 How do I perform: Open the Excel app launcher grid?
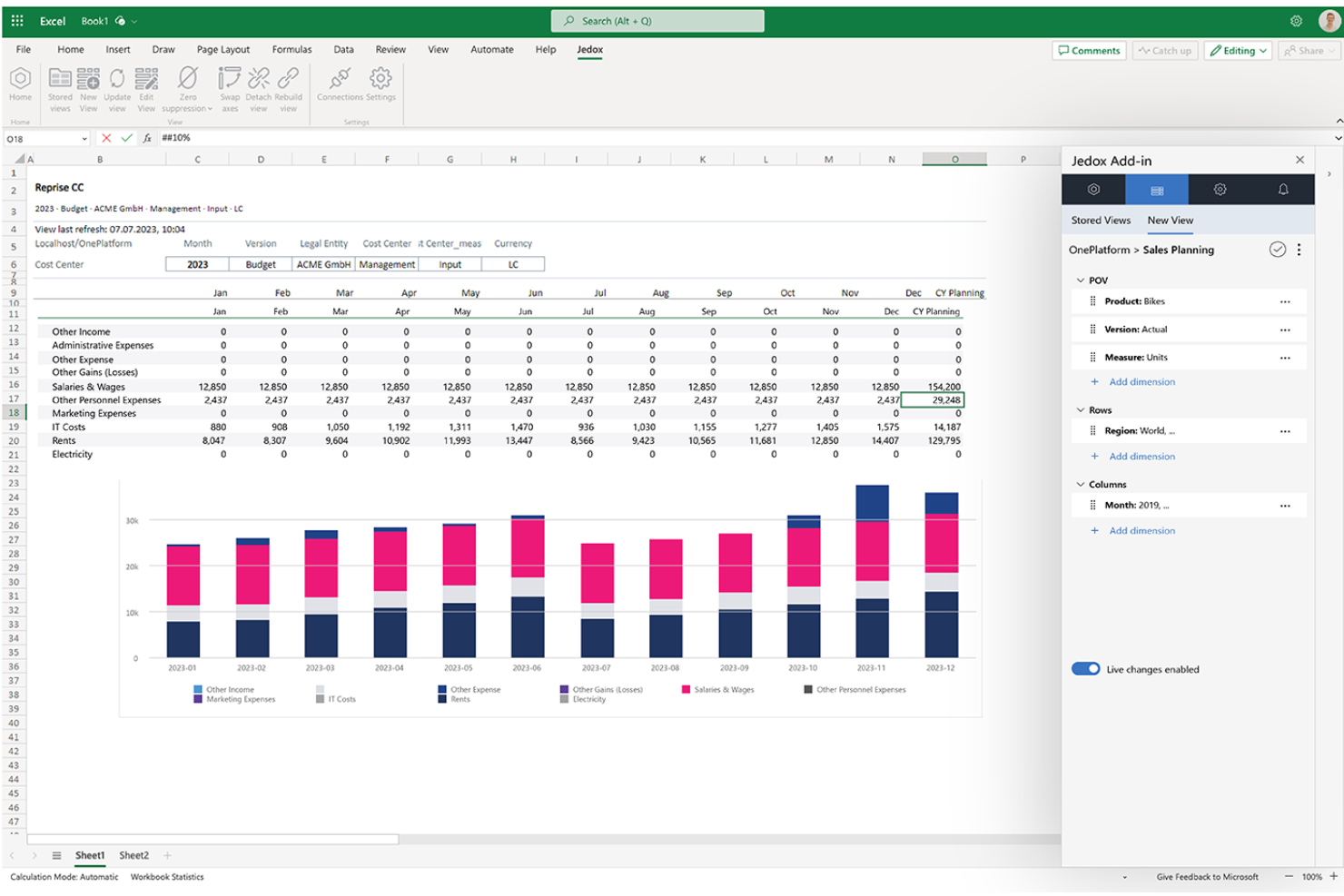tap(17, 21)
